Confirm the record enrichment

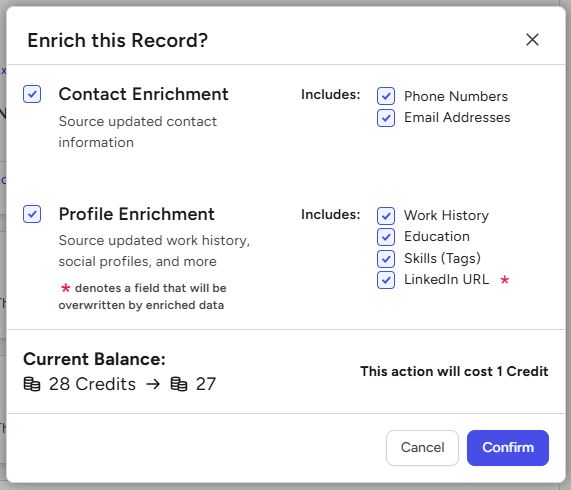pos(508,448)
